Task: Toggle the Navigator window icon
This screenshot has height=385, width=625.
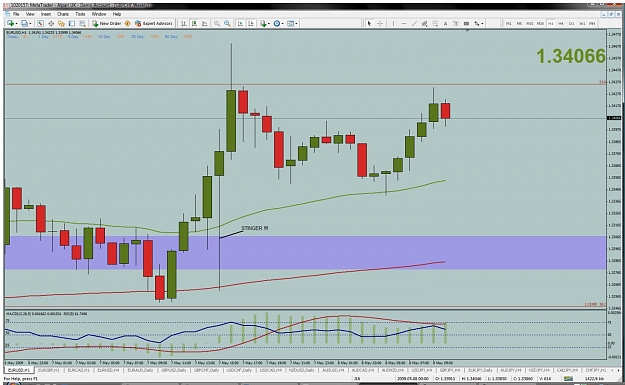Action: coord(61,24)
